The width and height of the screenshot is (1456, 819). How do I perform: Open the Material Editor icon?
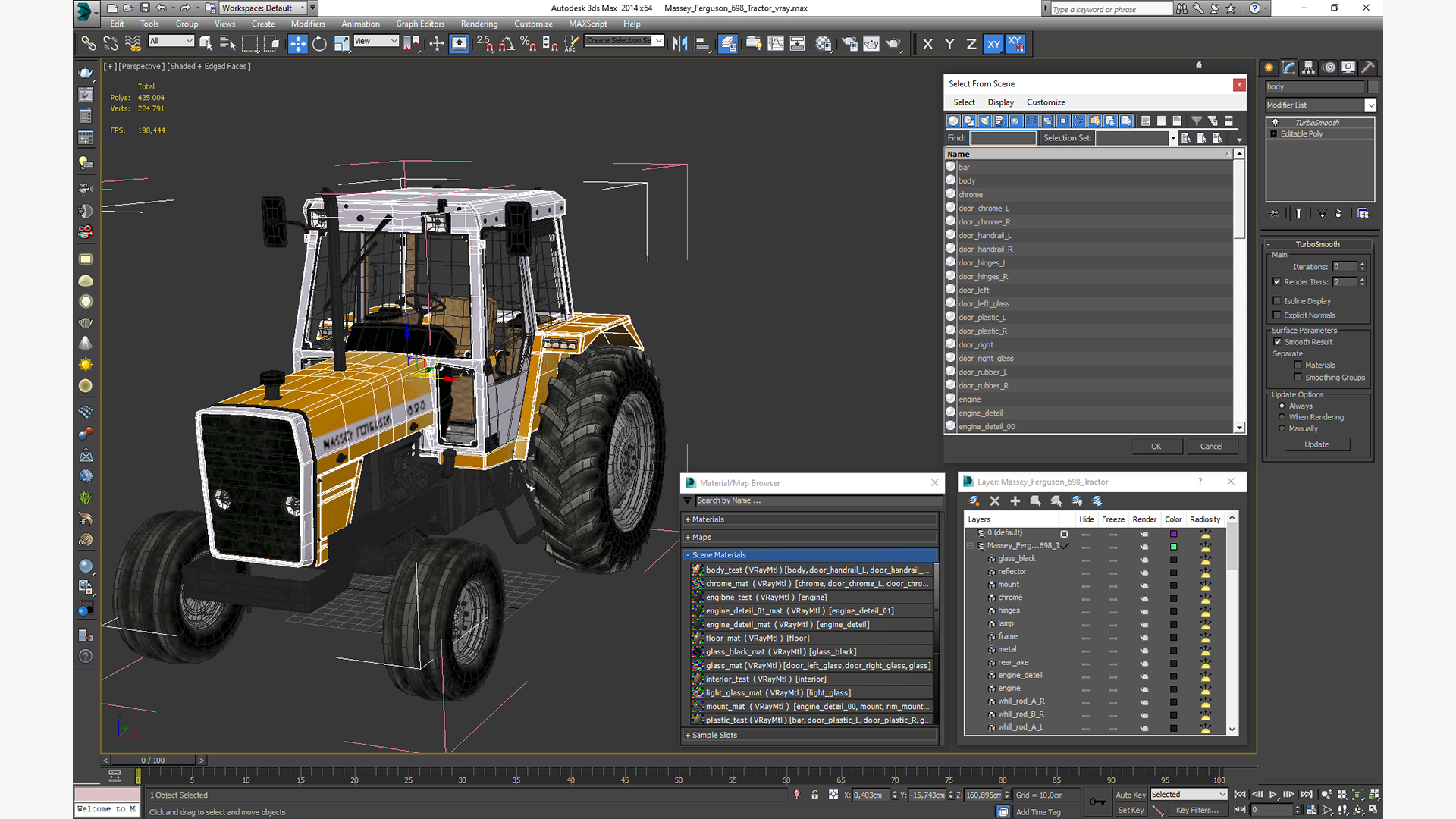pos(824,44)
